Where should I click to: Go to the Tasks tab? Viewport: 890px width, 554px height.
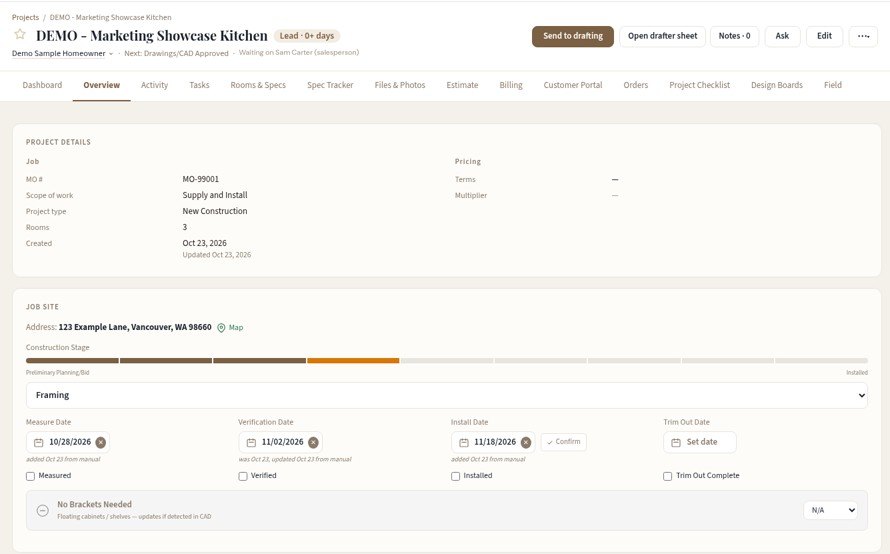point(199,85)
